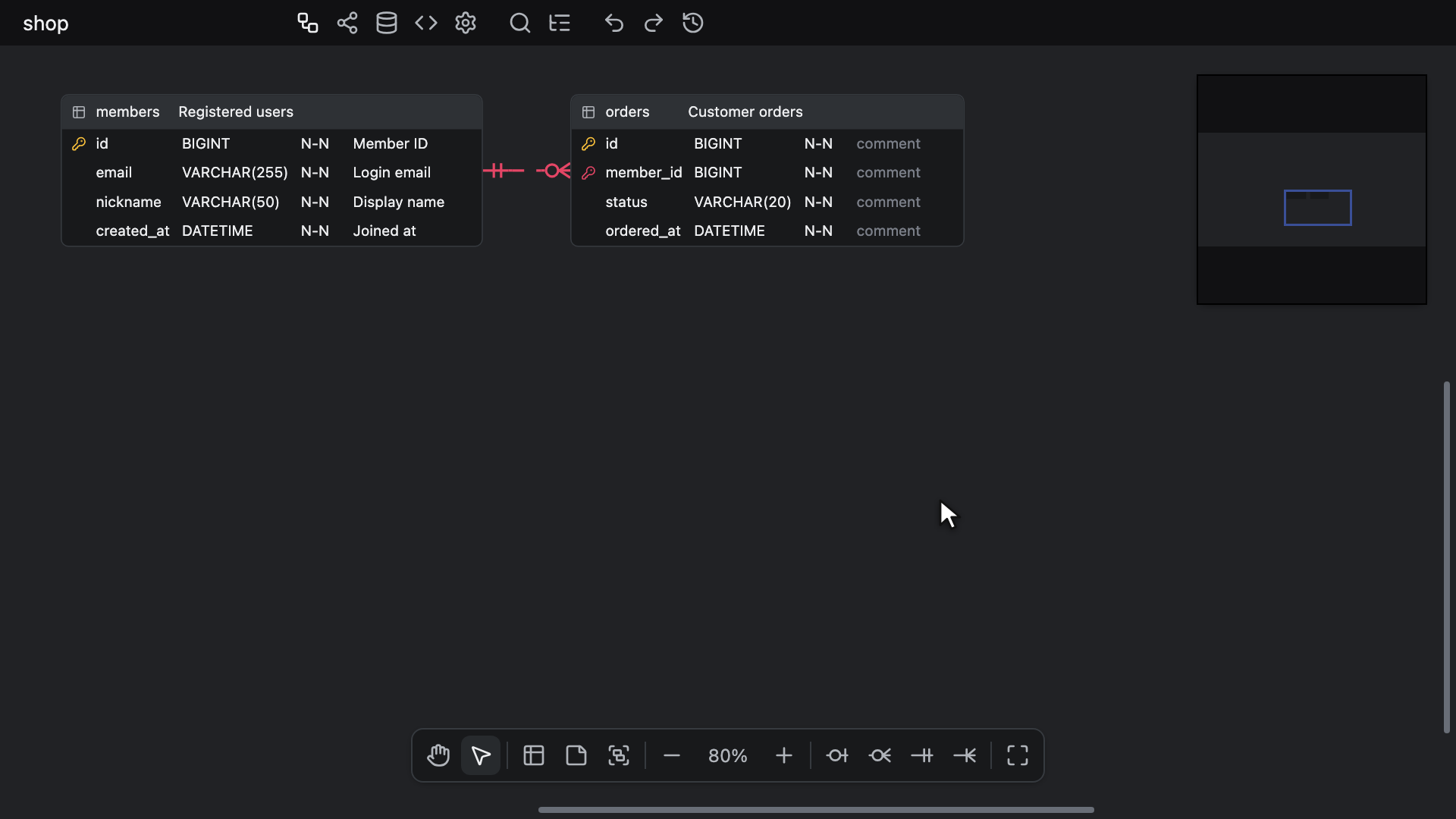Zoom out with the minus button
1456x819 pixels.
pos(672,755)
